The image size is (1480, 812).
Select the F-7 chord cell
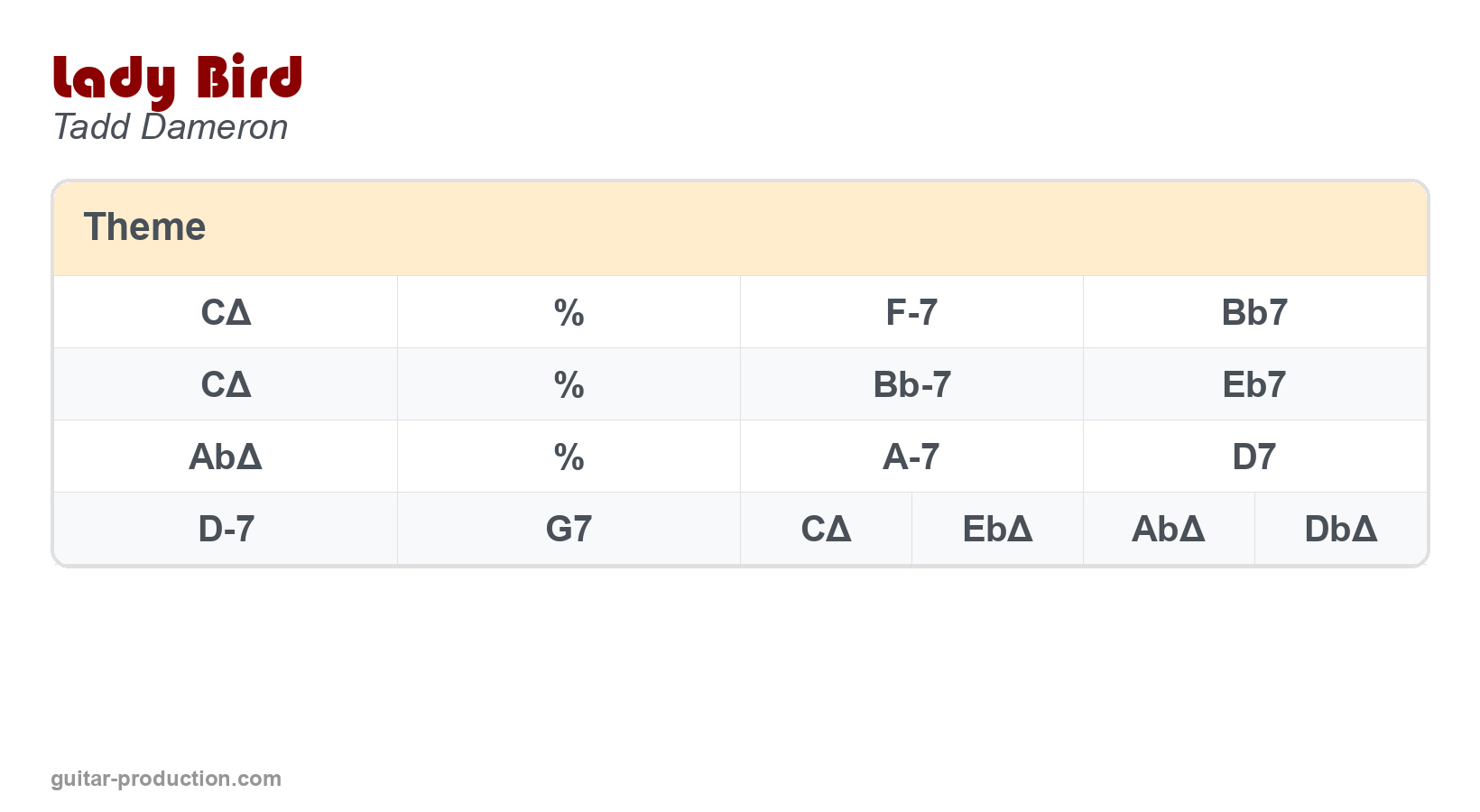pos(911,313)
